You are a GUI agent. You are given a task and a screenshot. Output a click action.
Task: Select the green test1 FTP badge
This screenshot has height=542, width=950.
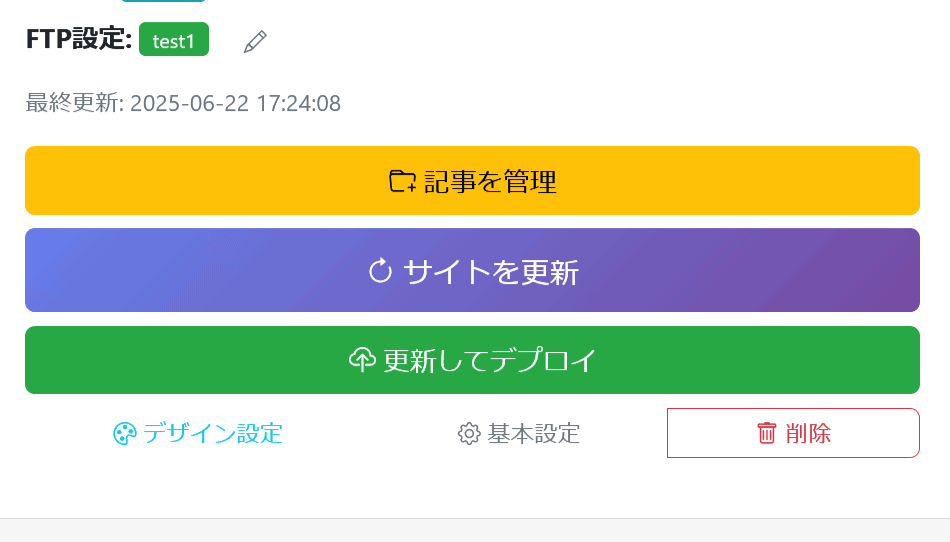[x=174, y=39]
